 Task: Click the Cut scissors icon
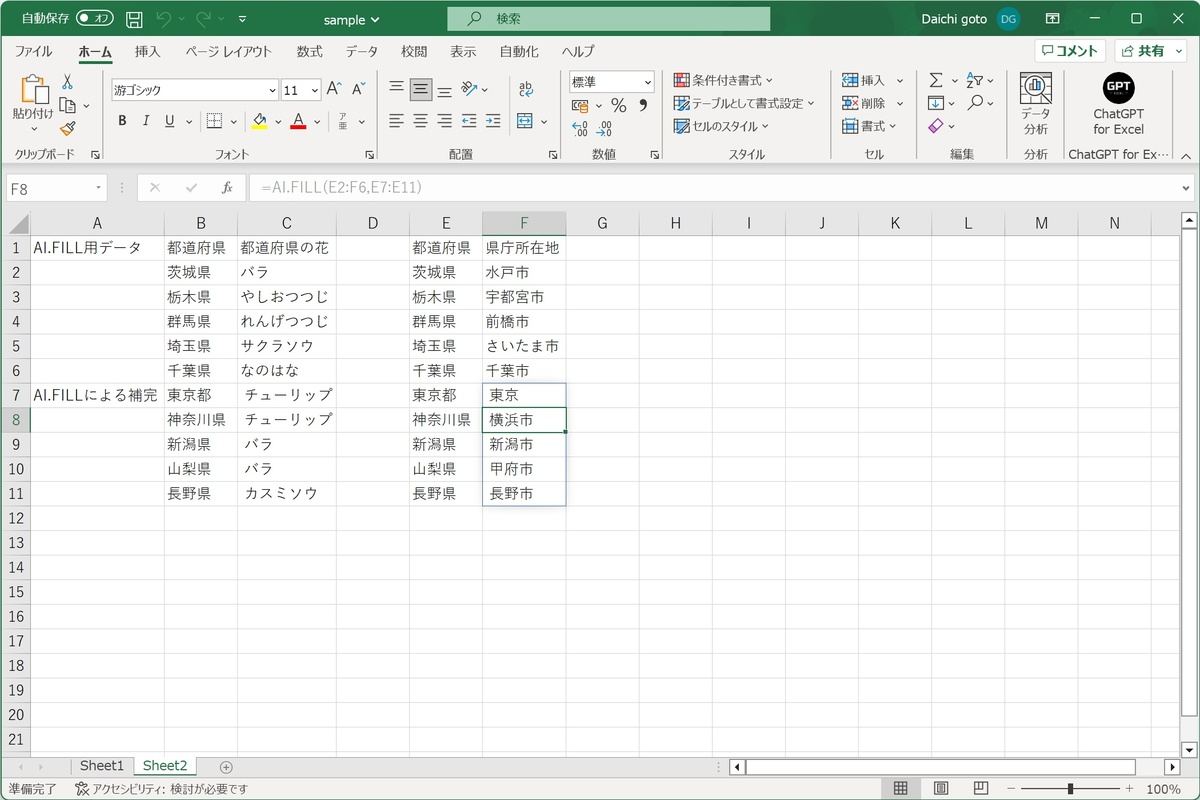[x=67, y=82]
